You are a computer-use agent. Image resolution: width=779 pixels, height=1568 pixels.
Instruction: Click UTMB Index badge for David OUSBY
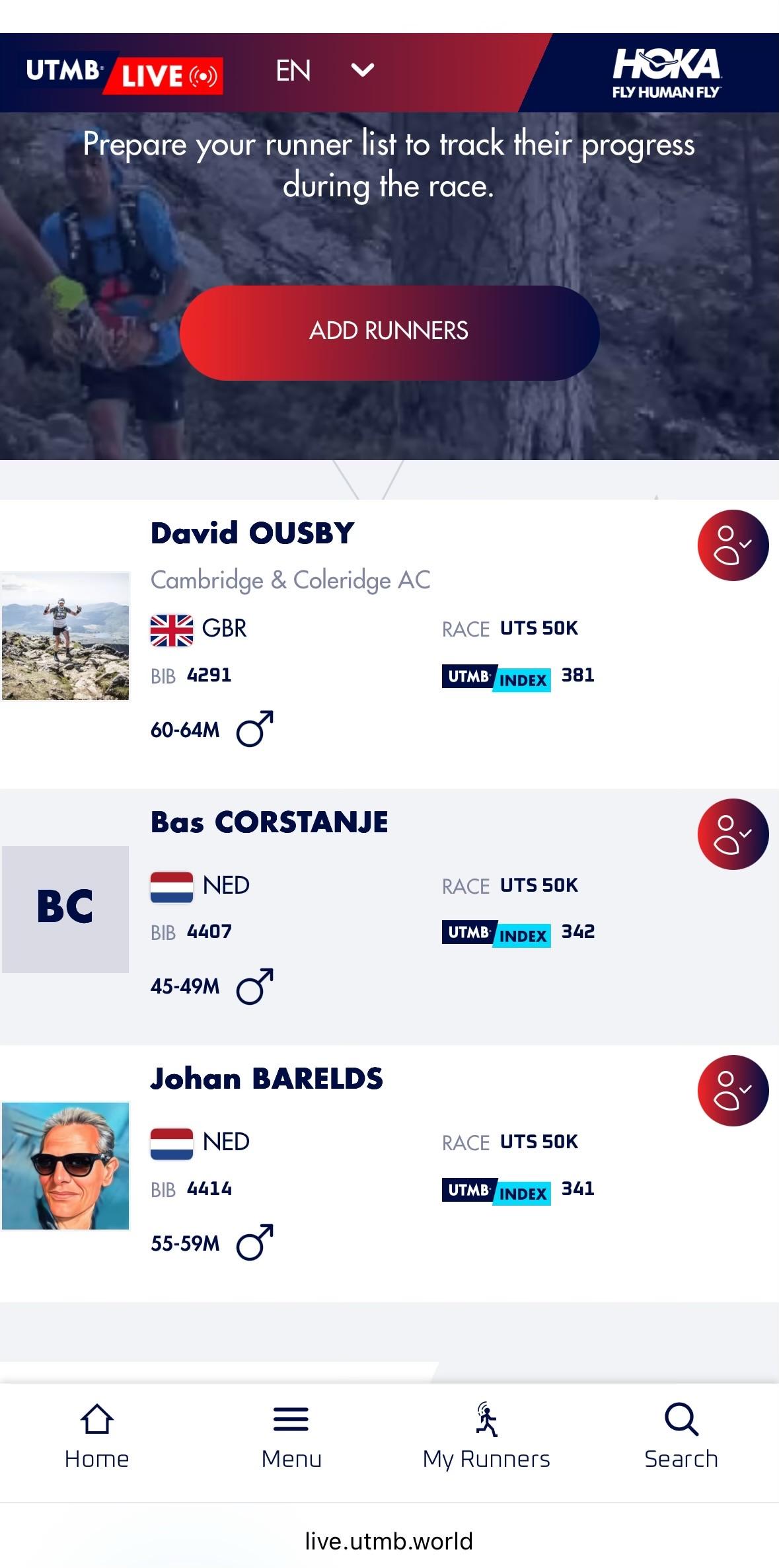tap(496, 677)
